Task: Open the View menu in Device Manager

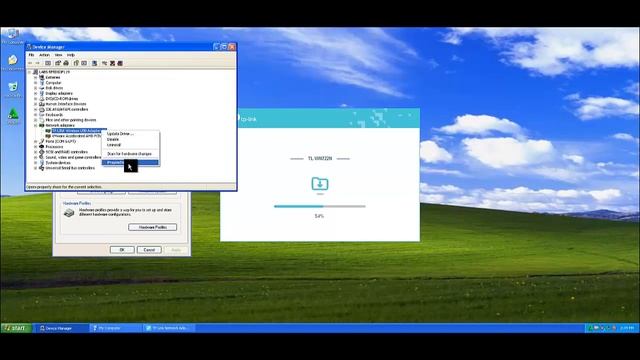Action: point(58,55)
